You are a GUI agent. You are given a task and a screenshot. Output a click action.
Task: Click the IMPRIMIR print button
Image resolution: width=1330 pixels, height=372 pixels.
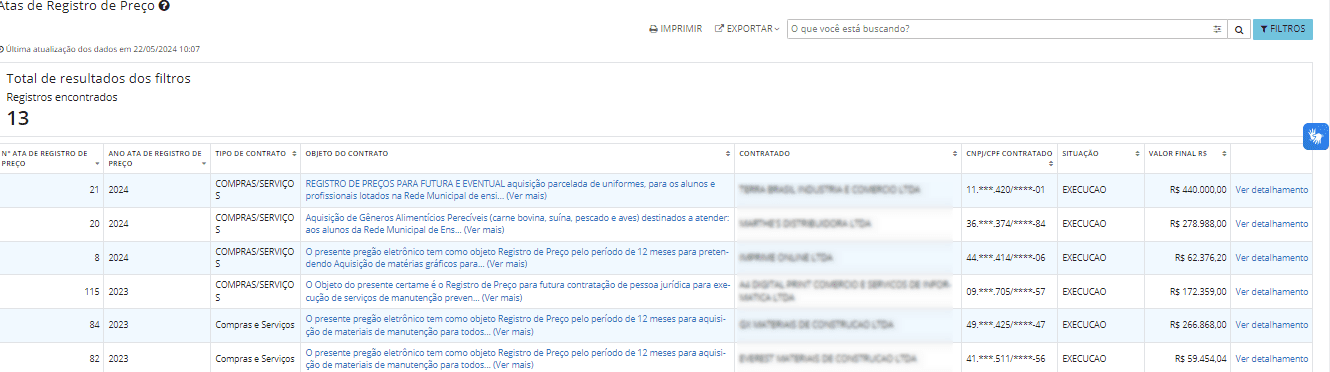coord(675,29)
